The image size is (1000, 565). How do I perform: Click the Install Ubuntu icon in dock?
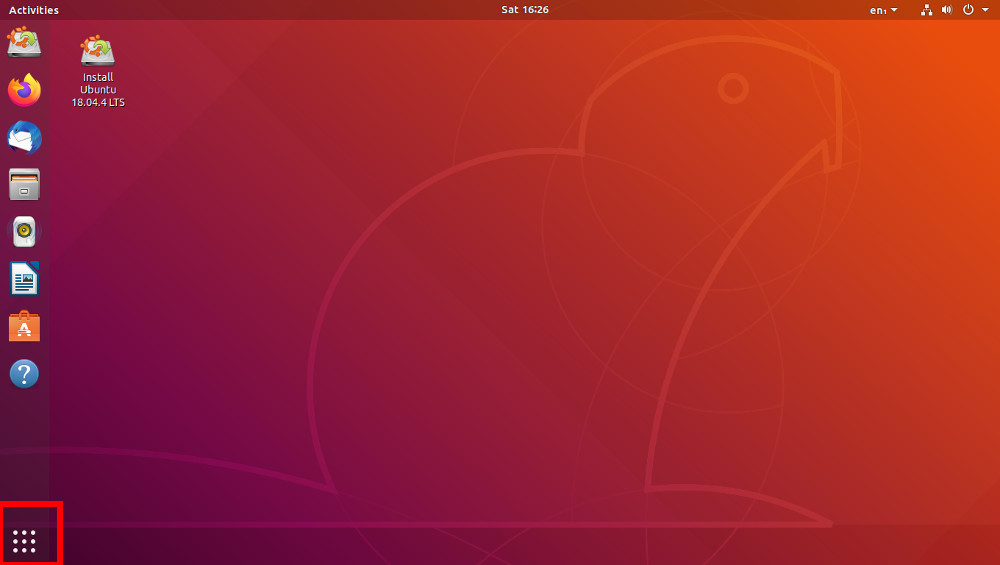click(24, 42)
